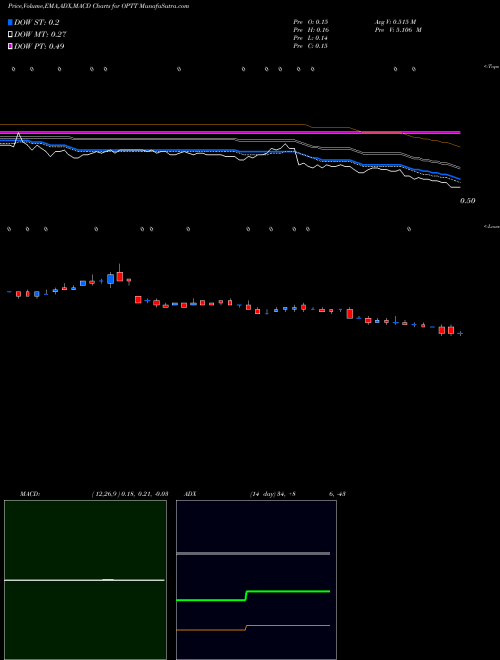Click the chart title mentioning OPTT MunafaSutra.com
This screenshot has width=500, height=660.
point(98,6)
